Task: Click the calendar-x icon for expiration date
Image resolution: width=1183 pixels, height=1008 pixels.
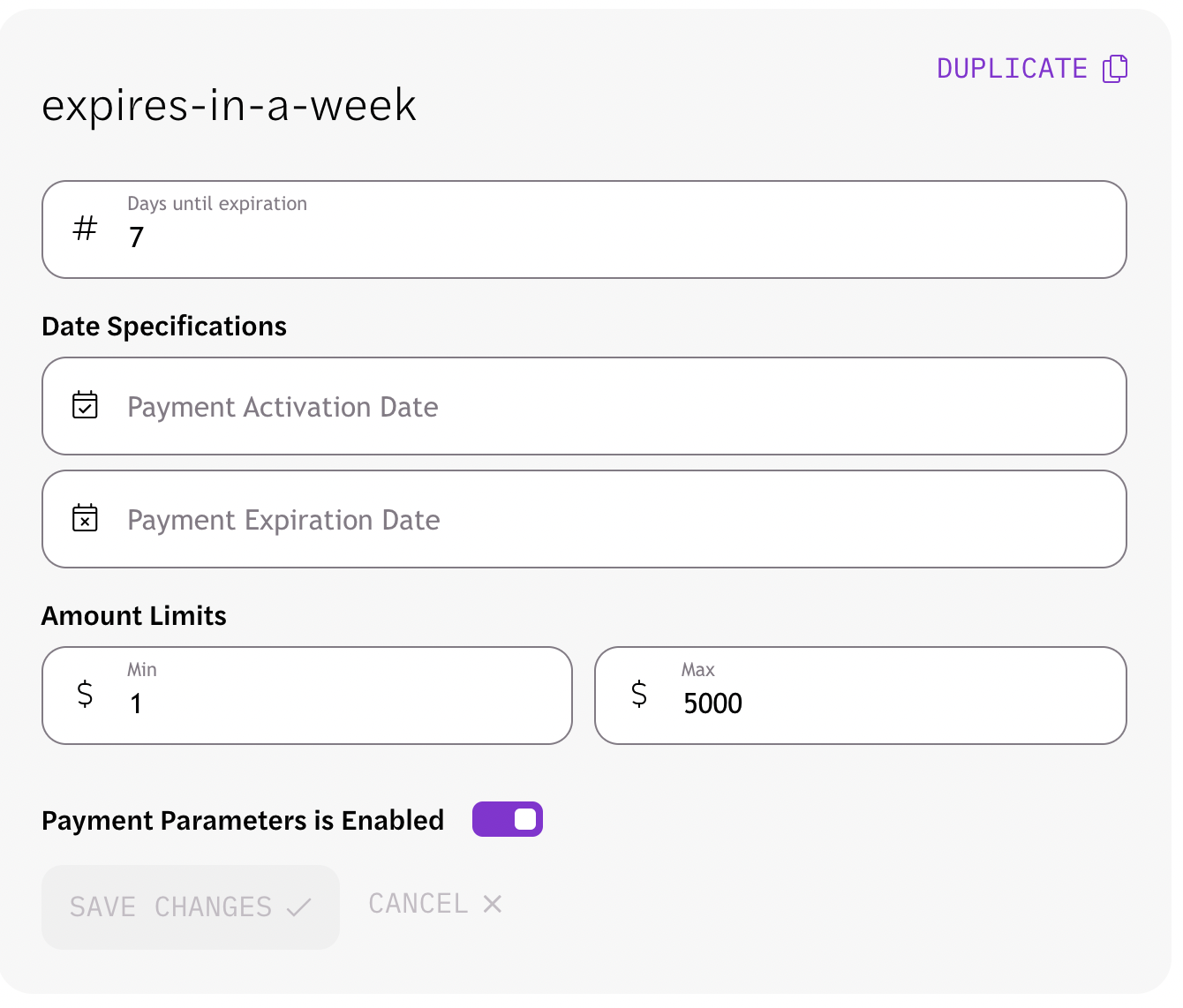Action: coord(85,518)
